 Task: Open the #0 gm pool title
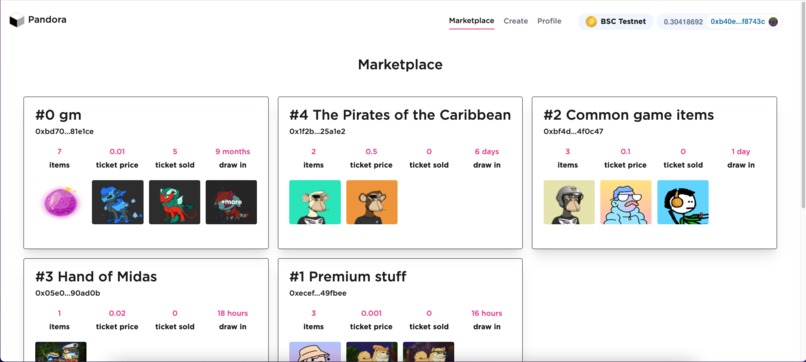pos(58,115)
